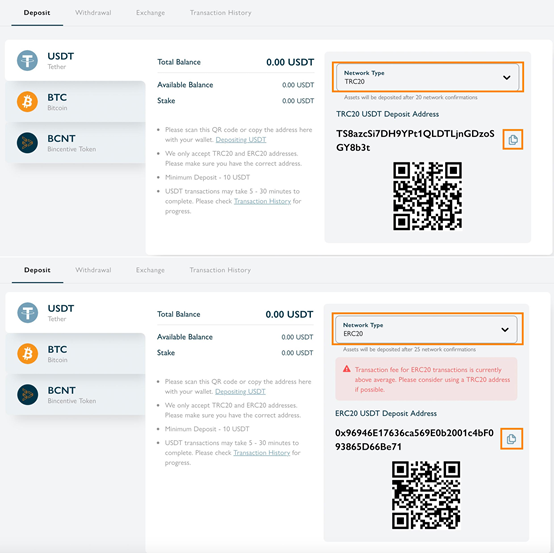Select USDT label in lower asset list
Image resolution: width=554 pixels, height=553 pixels.
(61, 308)
